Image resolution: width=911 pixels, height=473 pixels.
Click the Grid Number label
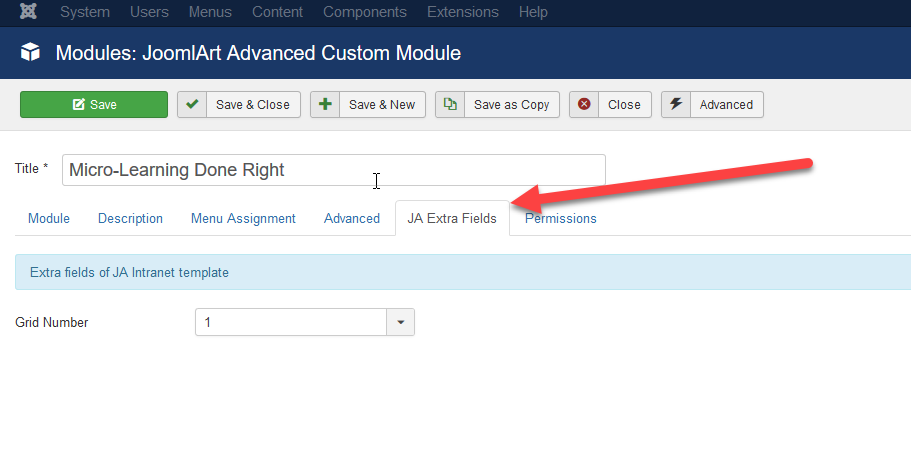tap(52, 322)
